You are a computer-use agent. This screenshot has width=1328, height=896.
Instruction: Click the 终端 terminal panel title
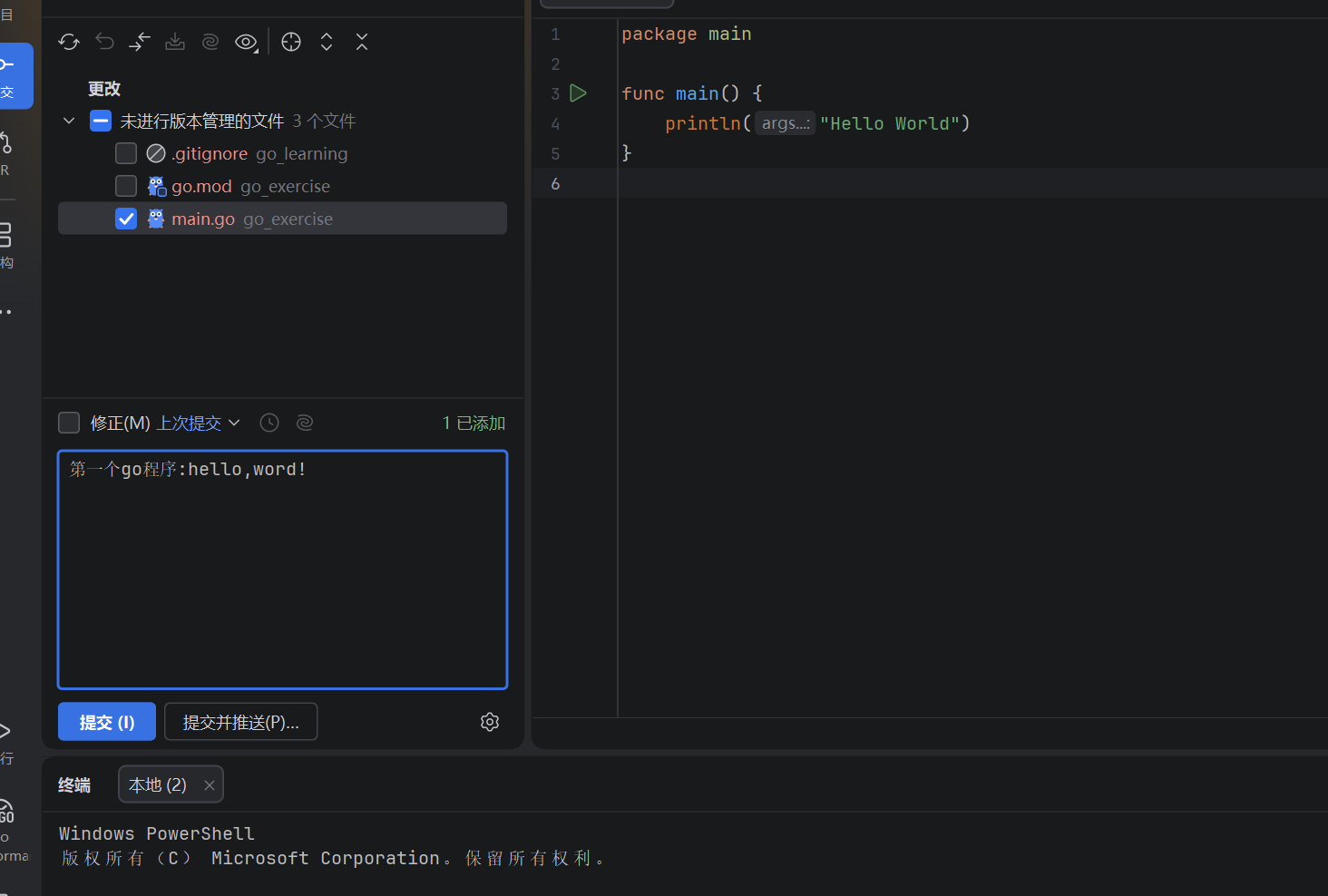point(74,785)
